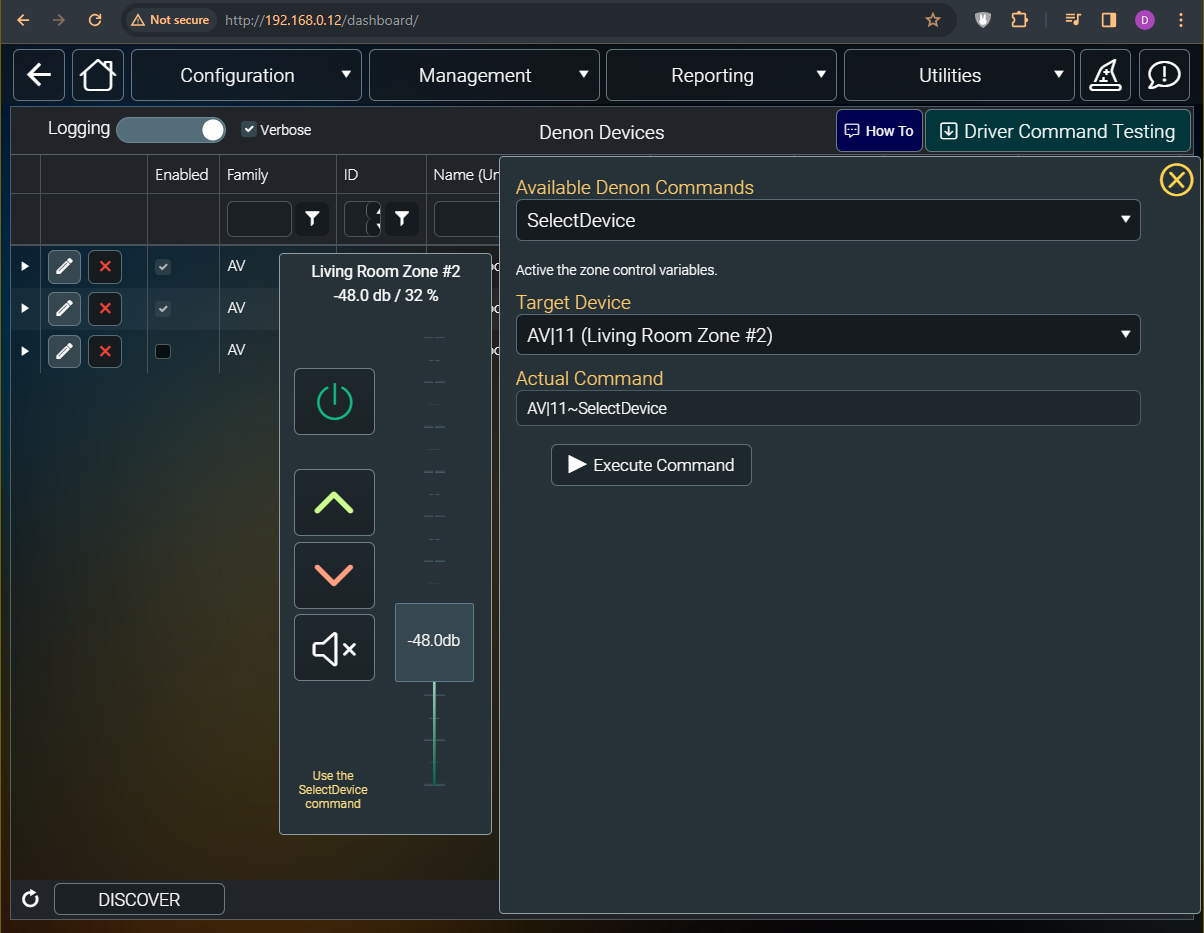
Task: Click Execute Command button
Action: [x=651, y=465]
